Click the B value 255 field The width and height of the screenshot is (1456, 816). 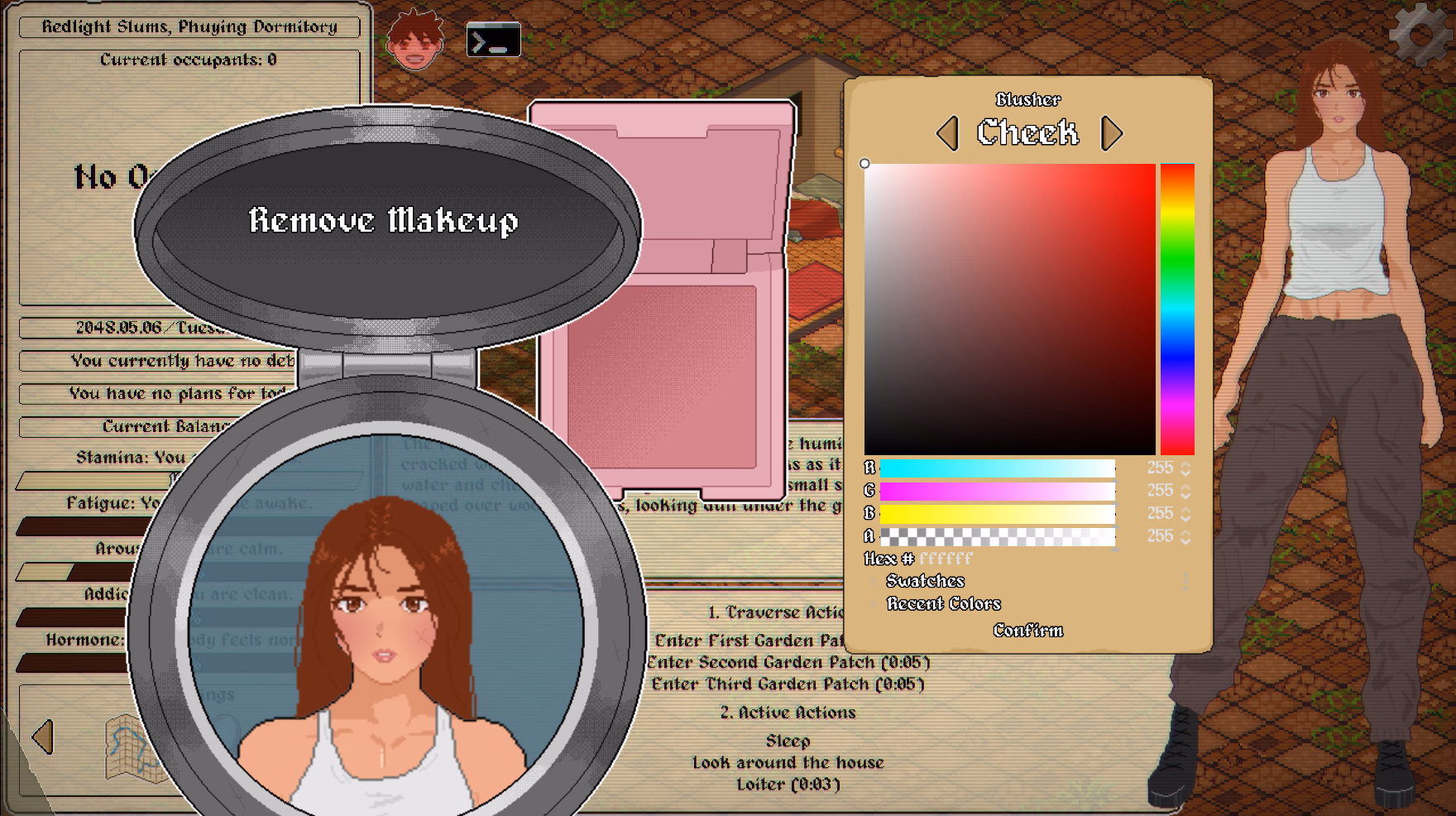click(1160, 513)
